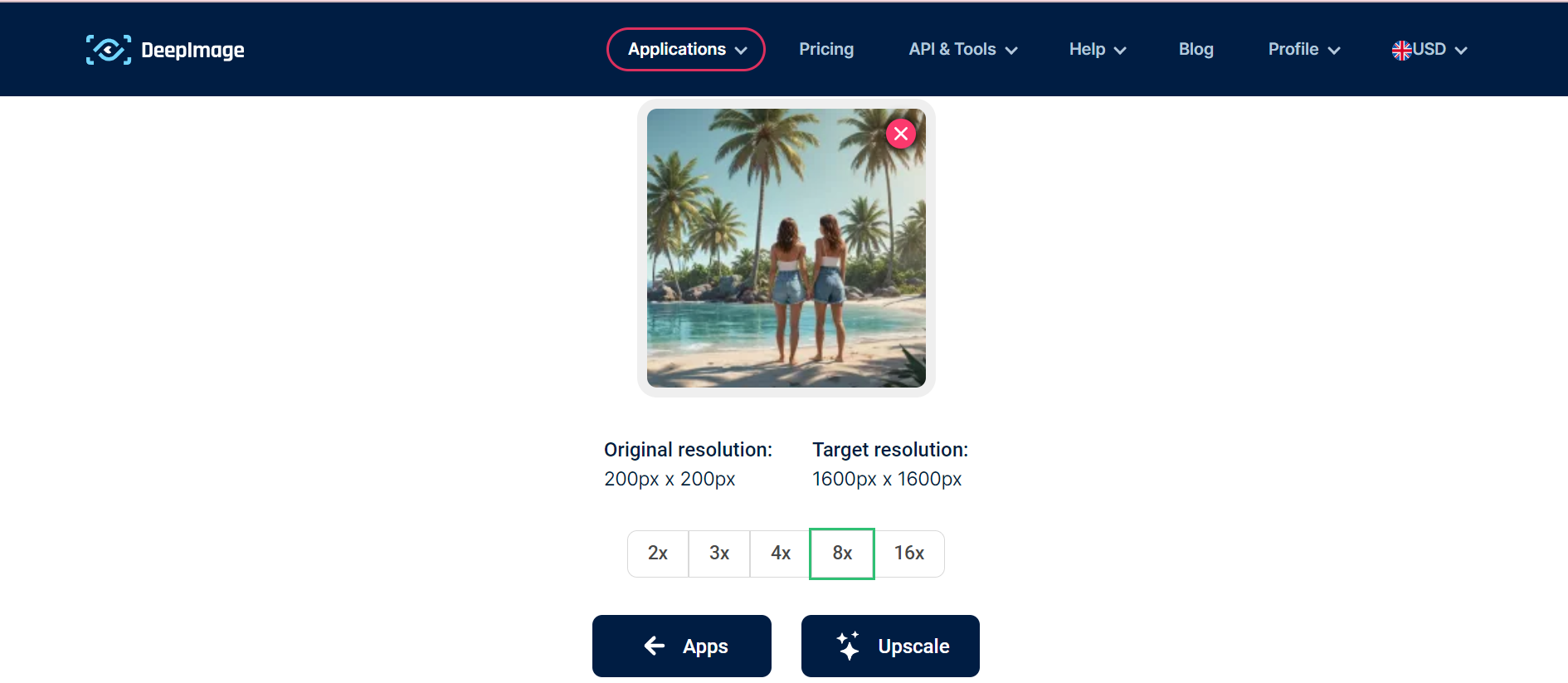
Task: Switch to the 4x scale setting
Action: 780,553
